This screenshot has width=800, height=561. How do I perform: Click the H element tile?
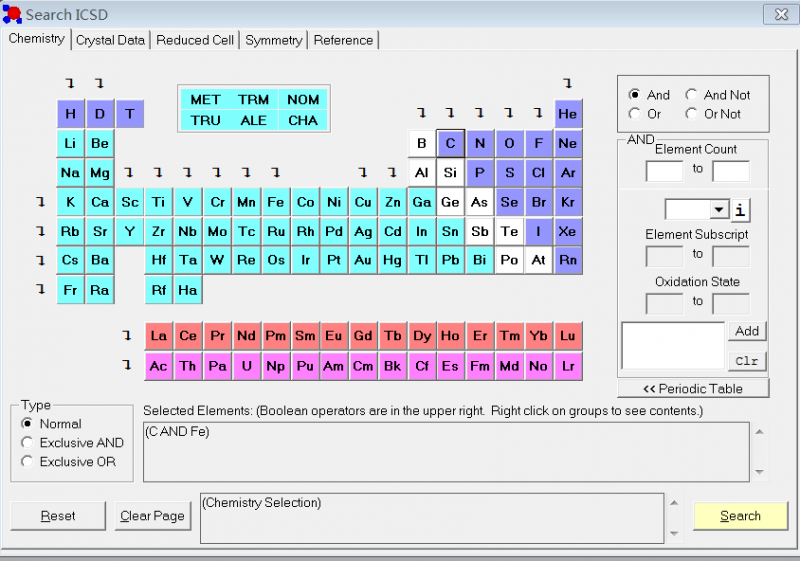click(70, 114)
